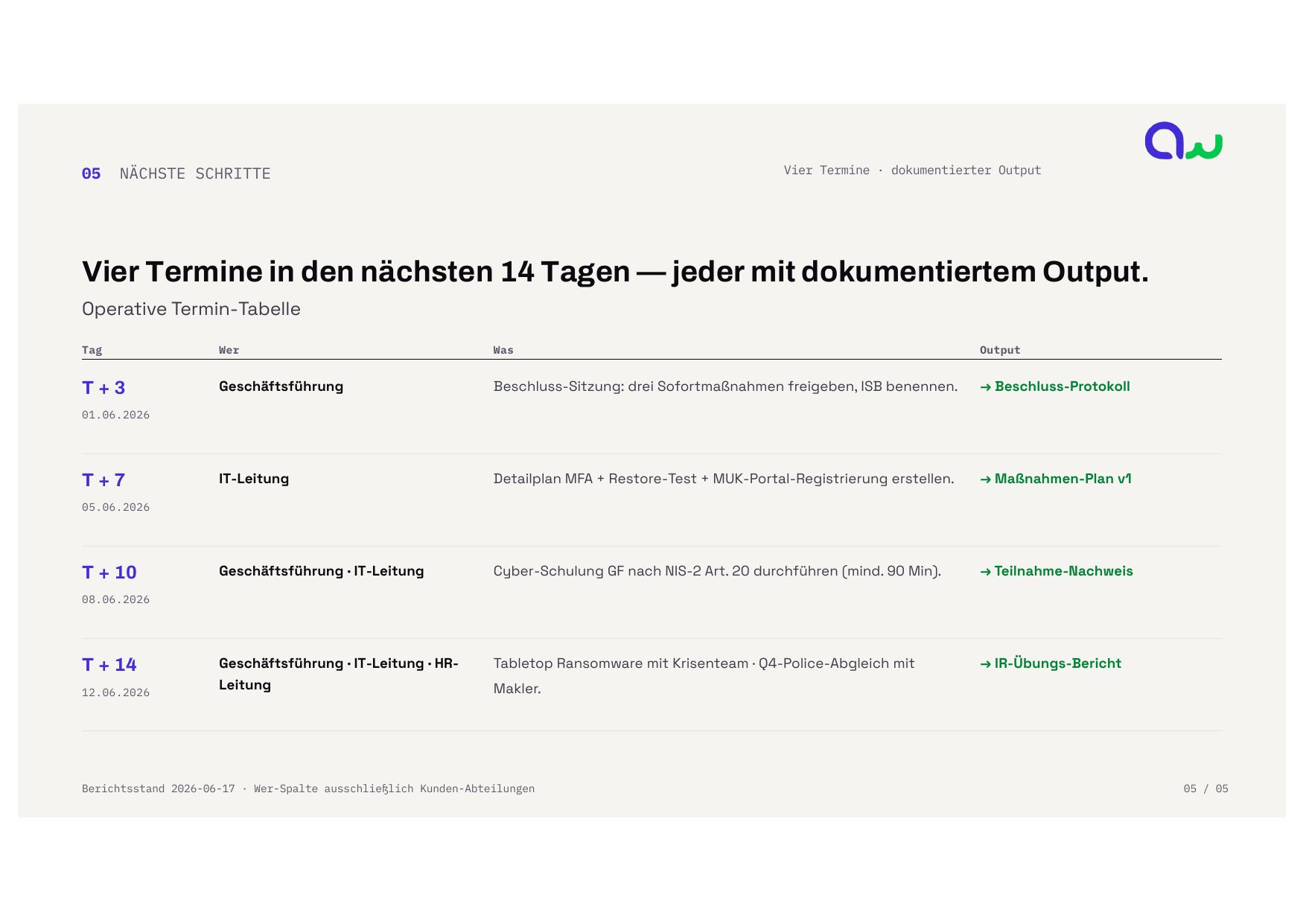The image size is (1306, 924).
Task: Click the purple-green logo in the corner
Action: click(x=1183, y=141)
